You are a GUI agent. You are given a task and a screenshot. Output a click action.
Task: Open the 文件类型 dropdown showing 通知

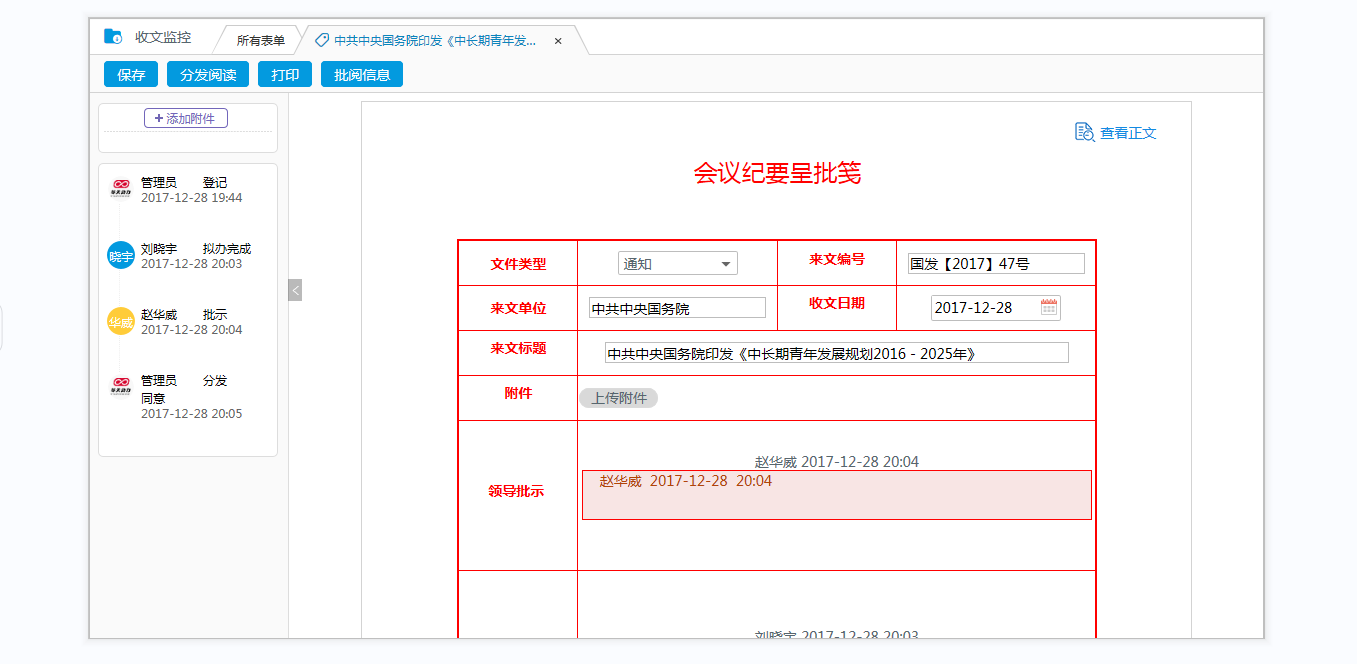tap(677, 264)
